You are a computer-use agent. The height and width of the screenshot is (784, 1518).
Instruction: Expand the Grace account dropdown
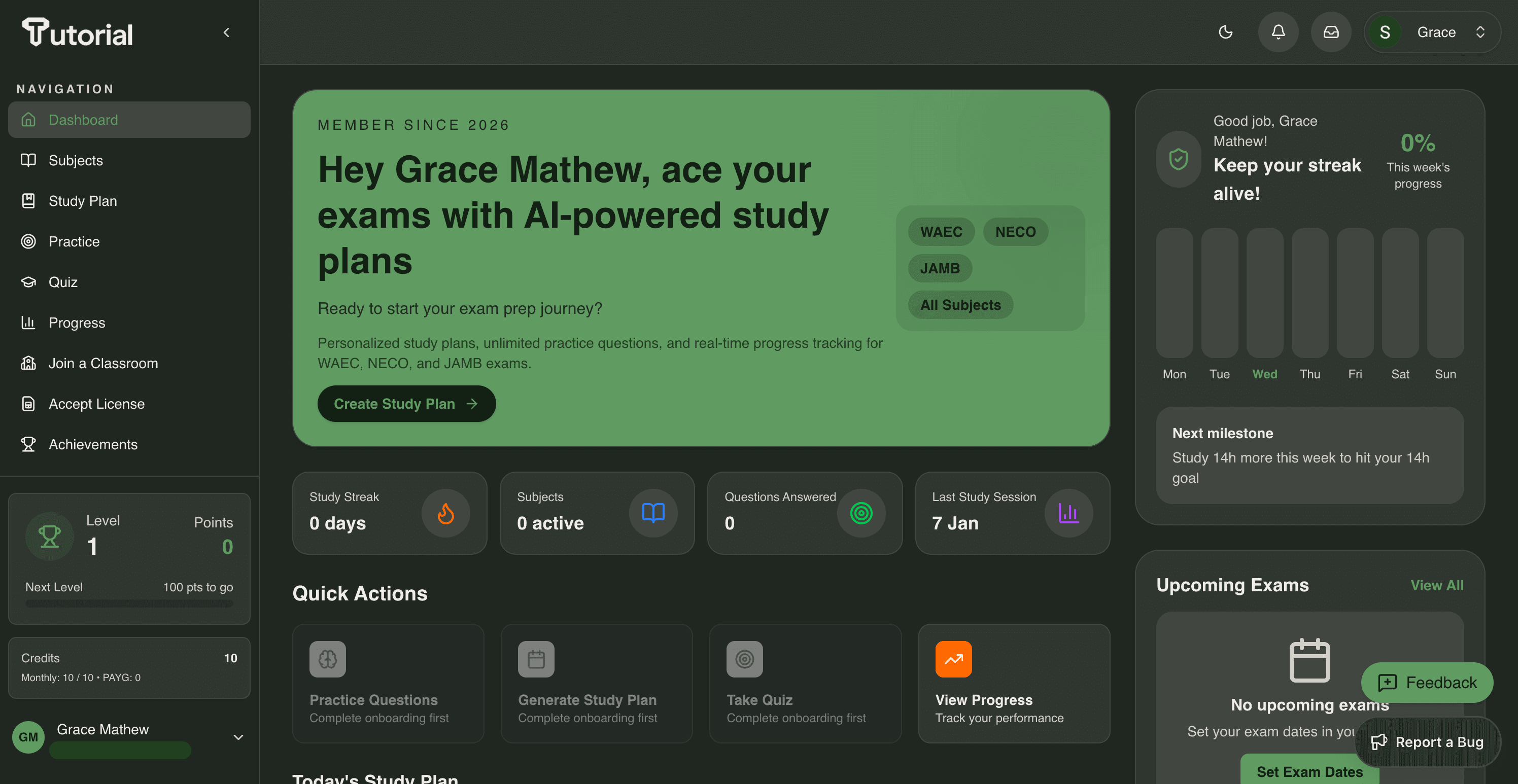point(1480,32)
